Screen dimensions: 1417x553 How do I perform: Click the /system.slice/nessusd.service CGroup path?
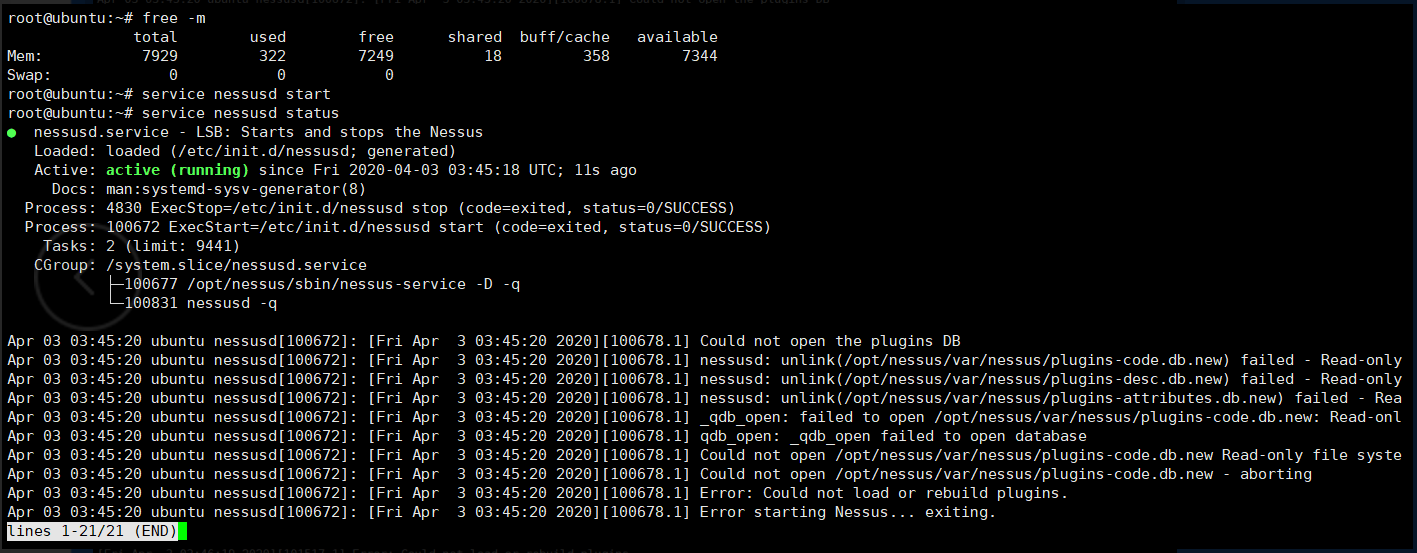[236, 265]
